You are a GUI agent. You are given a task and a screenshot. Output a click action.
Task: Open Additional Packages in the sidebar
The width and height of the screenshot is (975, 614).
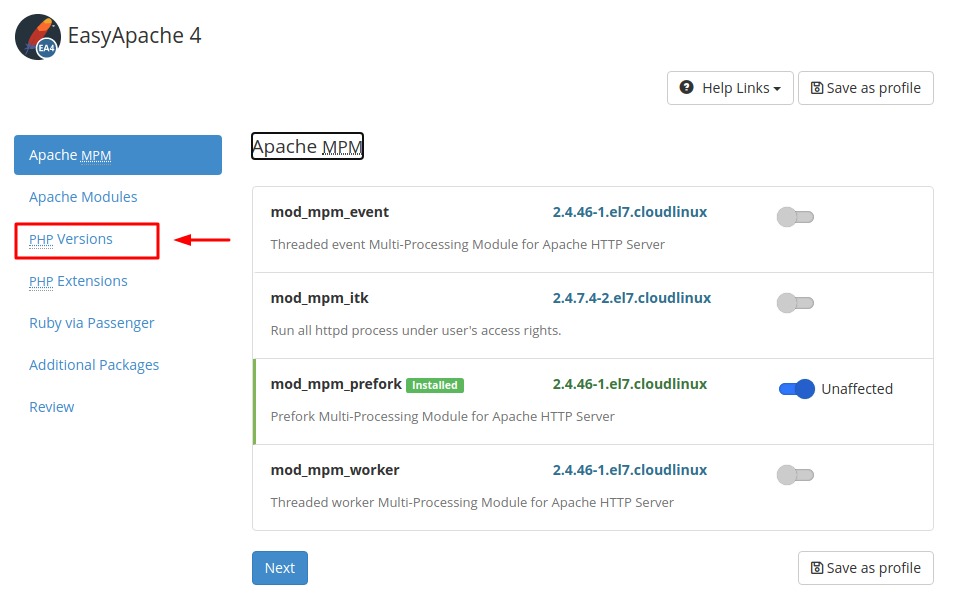tap(94, 365)
